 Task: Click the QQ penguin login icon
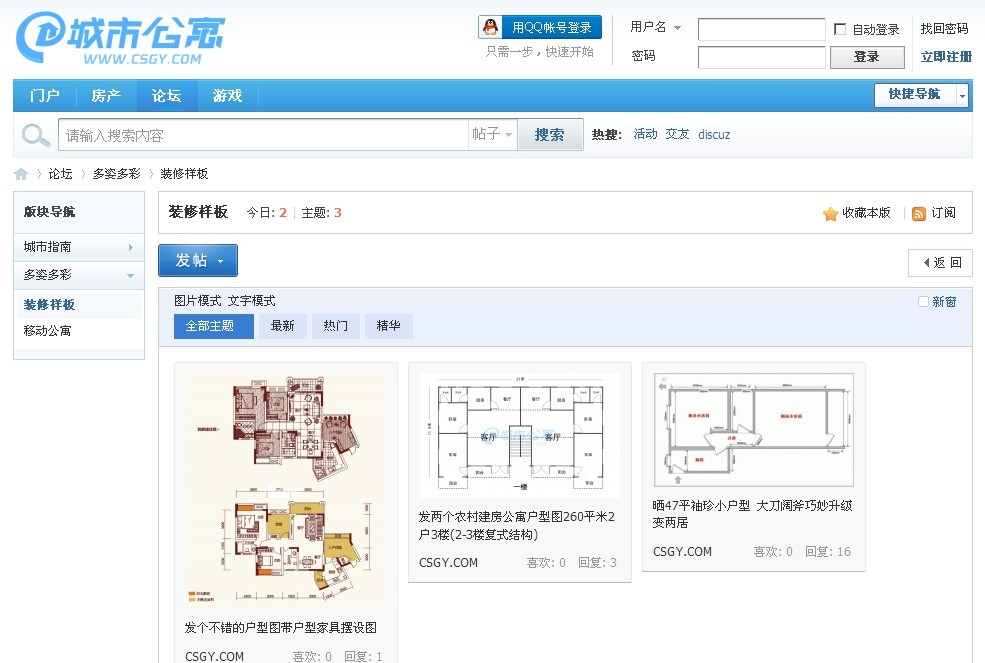click(x=491, y=27)
